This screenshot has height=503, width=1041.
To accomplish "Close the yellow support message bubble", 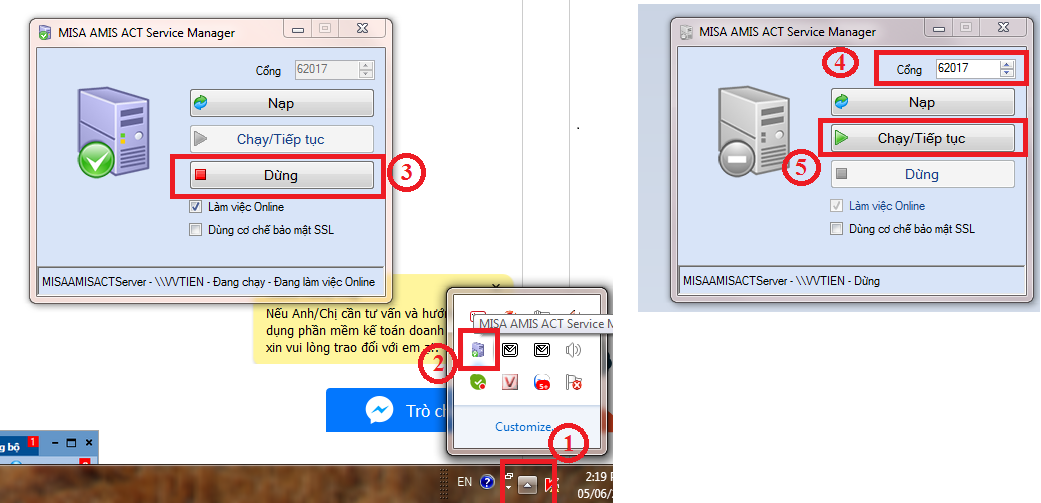I will coord(496,285).
